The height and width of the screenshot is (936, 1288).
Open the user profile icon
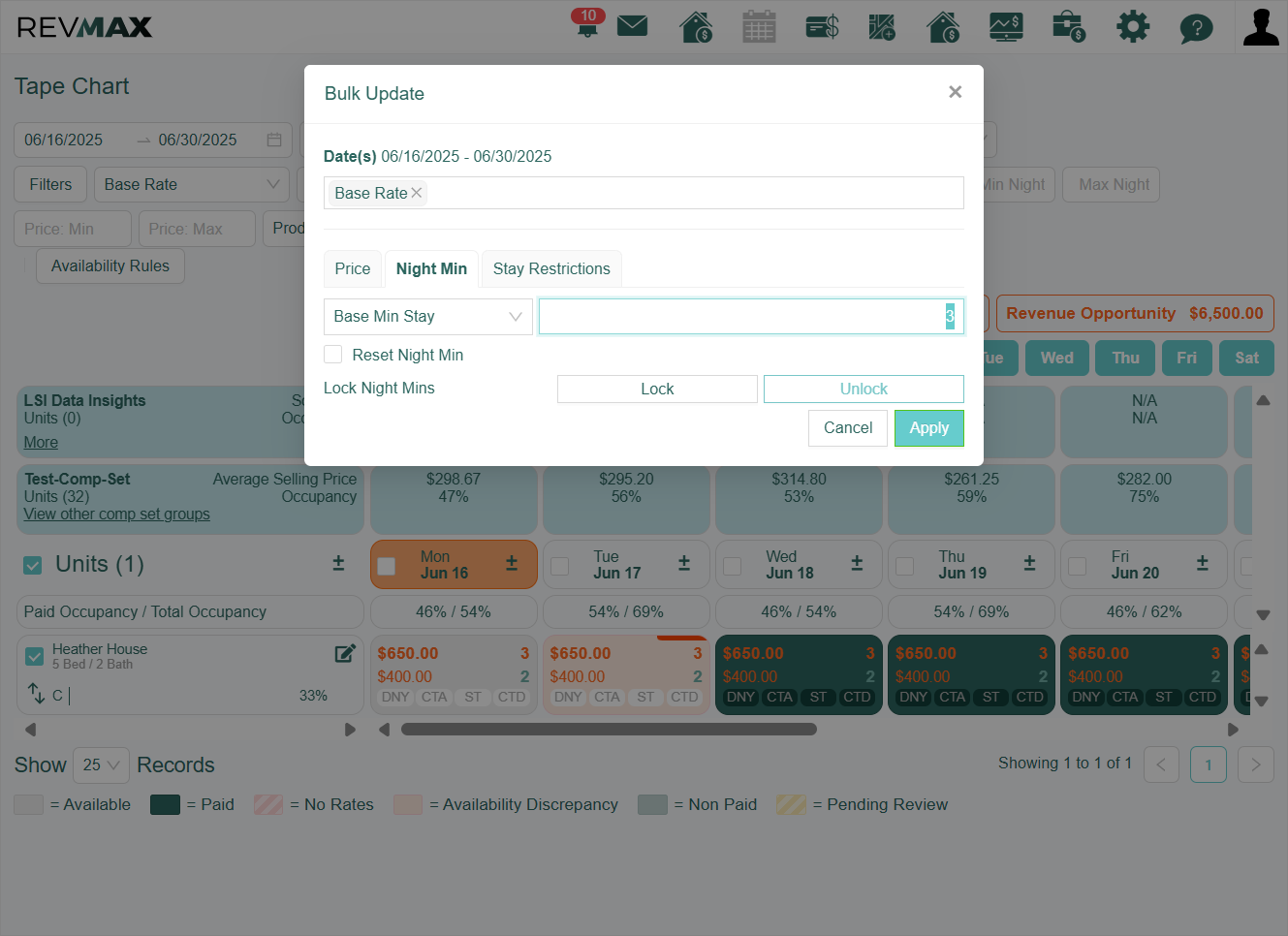(1261, 26)
